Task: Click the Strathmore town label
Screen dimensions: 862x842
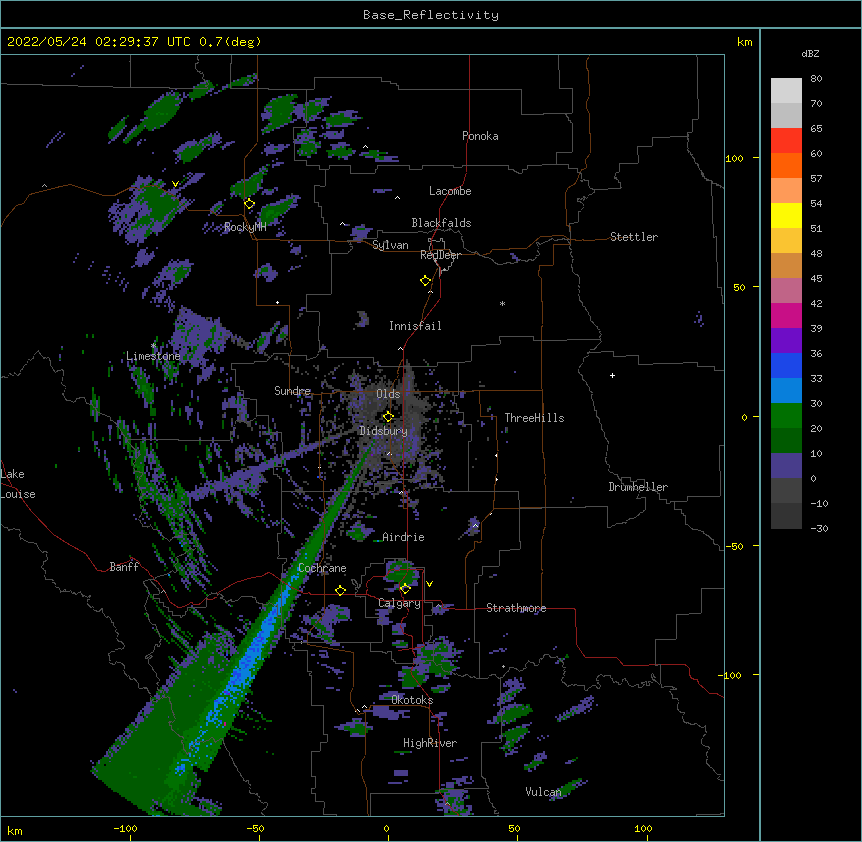Action: (x=516, y=608)
